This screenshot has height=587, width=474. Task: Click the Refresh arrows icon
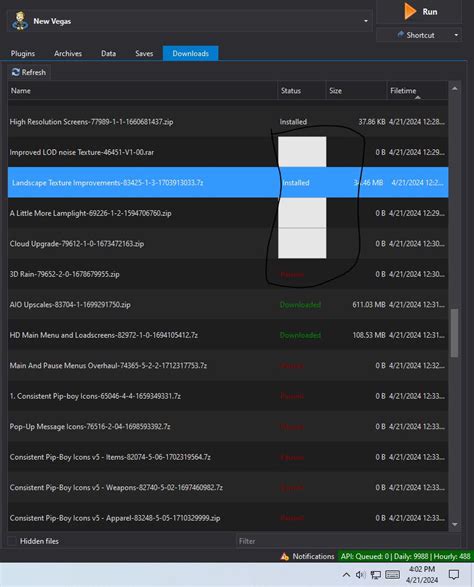[x=15, y=72]
